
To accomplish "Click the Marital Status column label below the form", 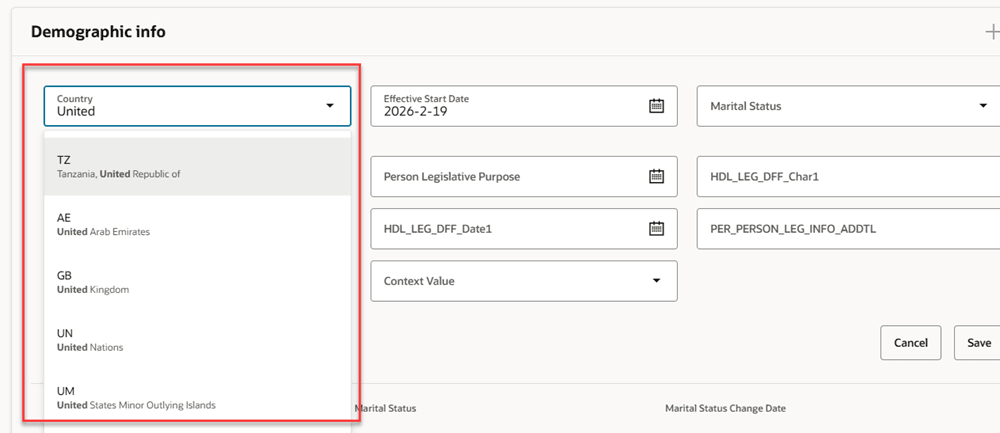I will pos(385,408).
